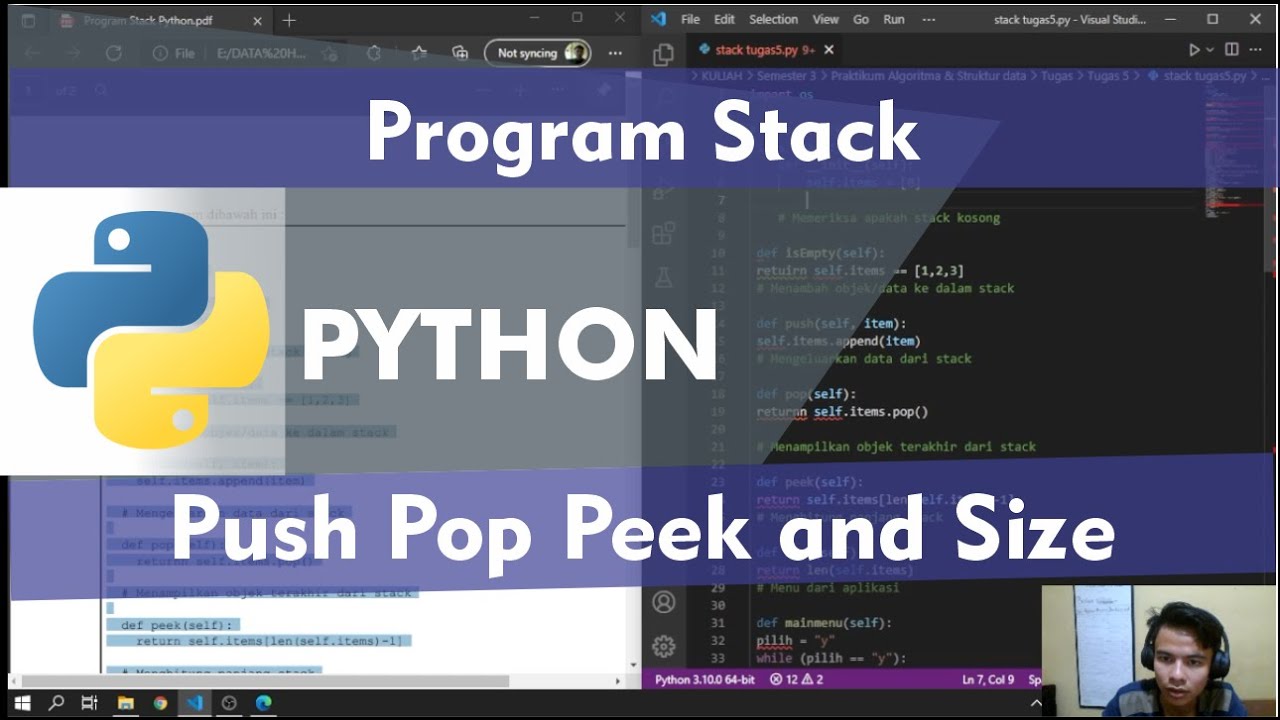Viewport: 1280px width, 720px height.
Task: Open File Explorer from the taskbar
Action: click(126, 703)
